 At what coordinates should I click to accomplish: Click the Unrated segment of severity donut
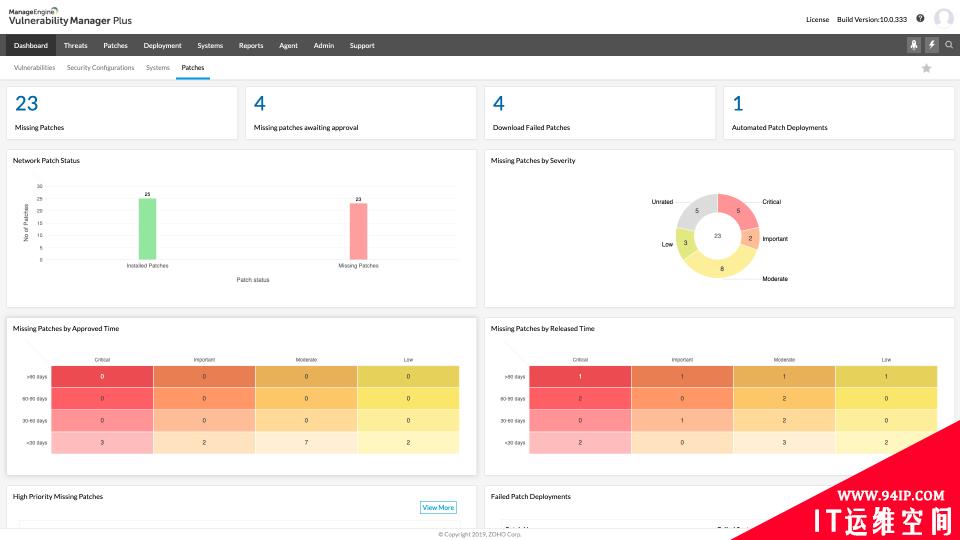697,211
